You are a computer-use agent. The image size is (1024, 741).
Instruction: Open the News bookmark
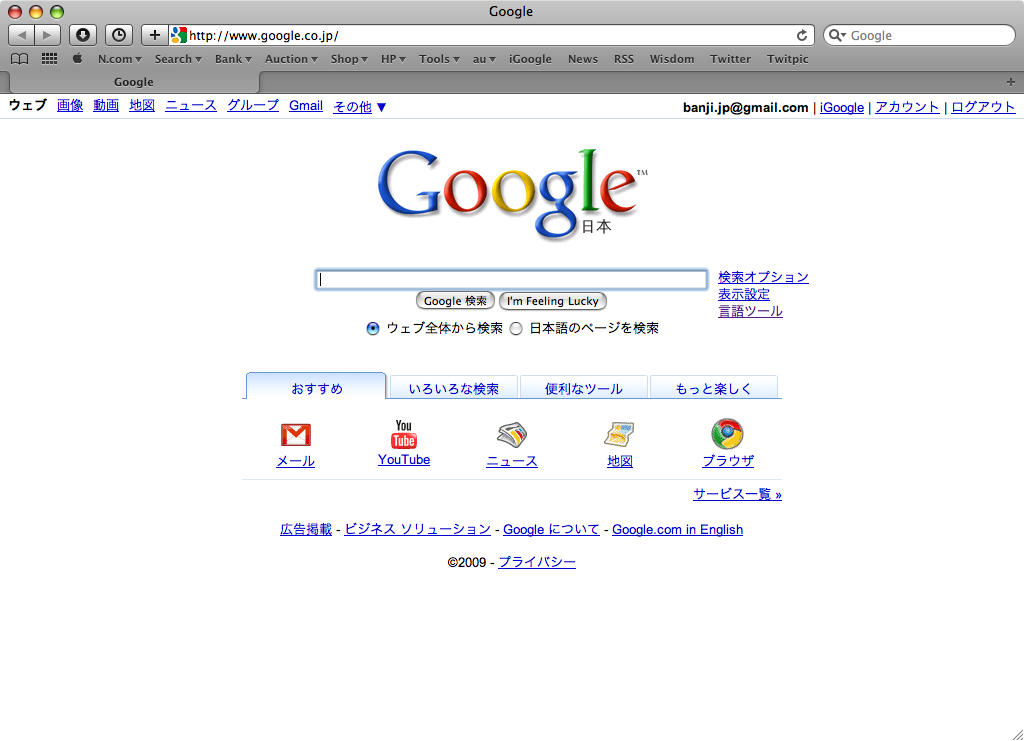pos(583,59)
